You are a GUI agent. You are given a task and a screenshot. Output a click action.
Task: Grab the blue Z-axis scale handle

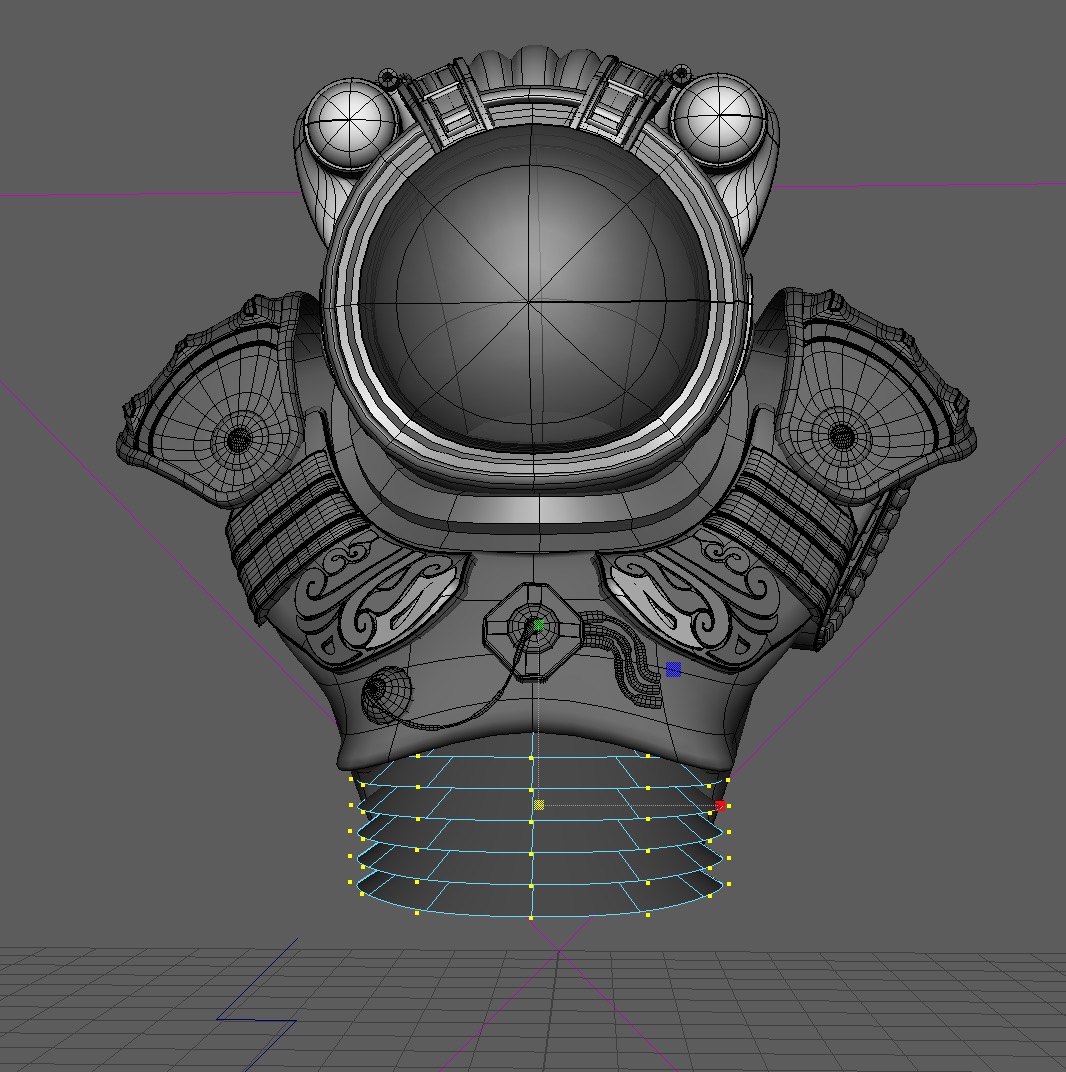point(673,669)
